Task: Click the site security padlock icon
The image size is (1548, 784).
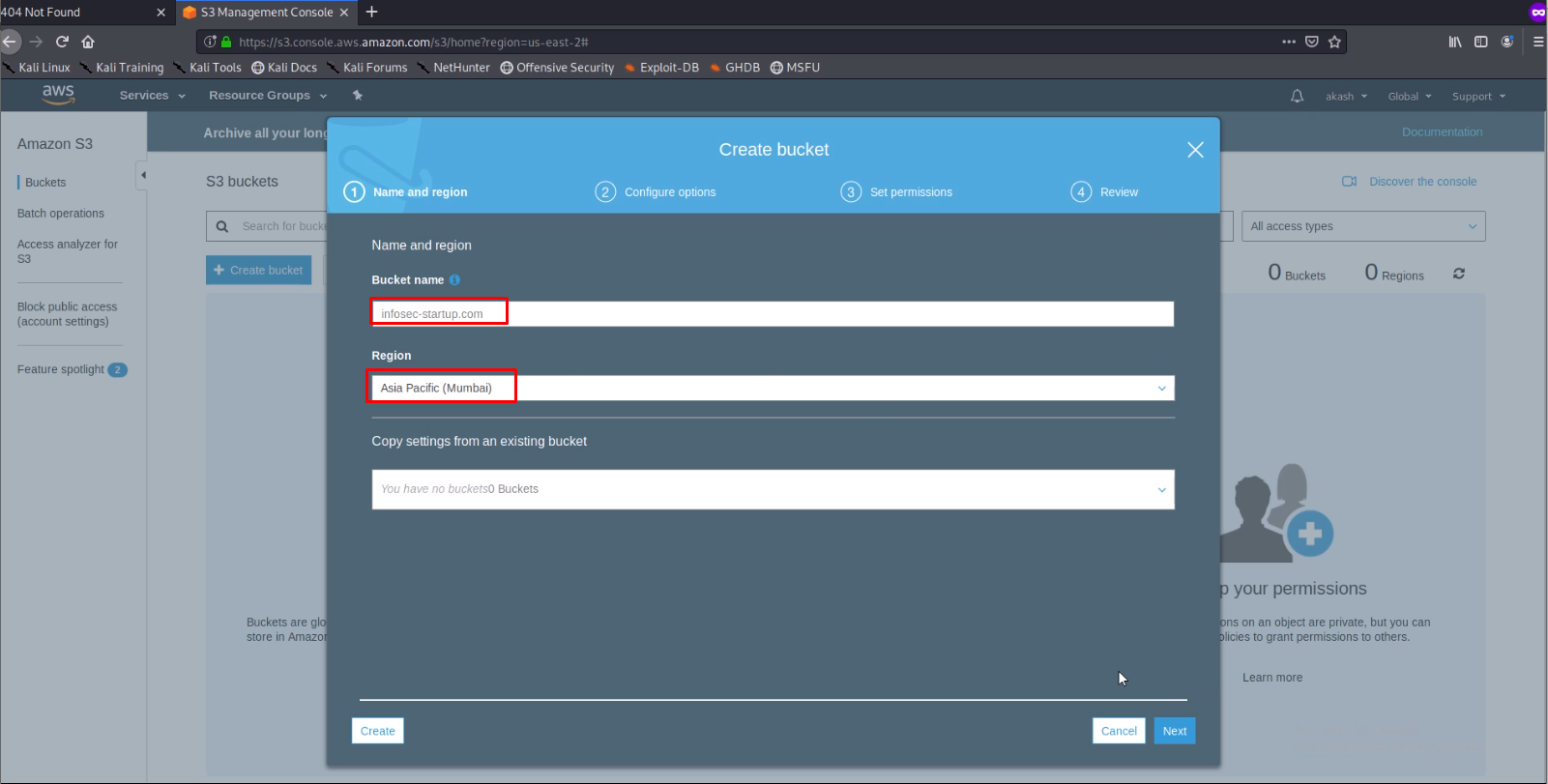Action: tap(226, 42)
